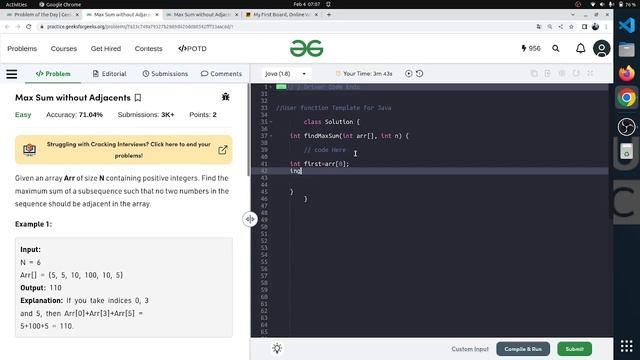Open the POTD link

[x=192, y=49]
